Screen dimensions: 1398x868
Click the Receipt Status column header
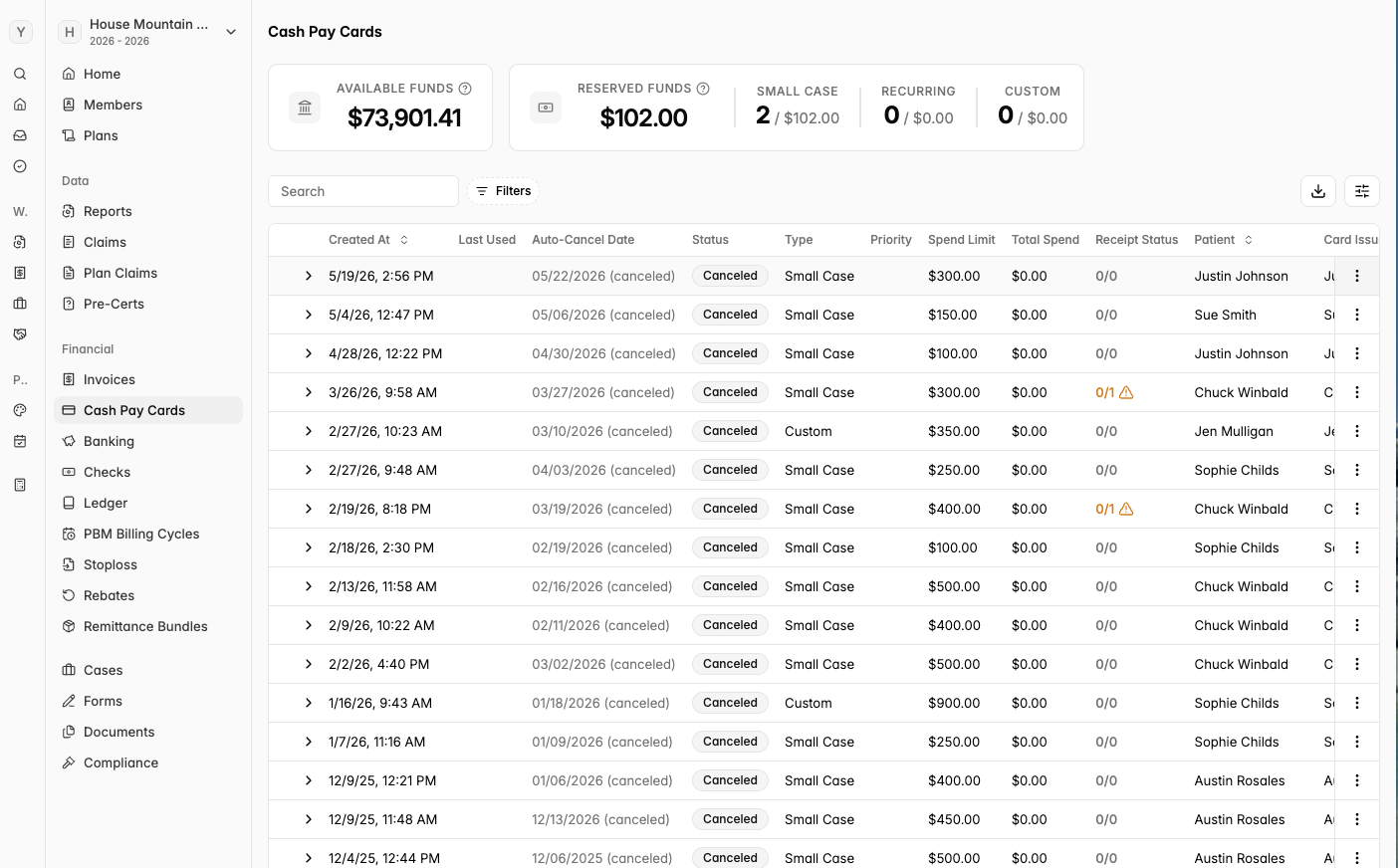pos(1136,240)
